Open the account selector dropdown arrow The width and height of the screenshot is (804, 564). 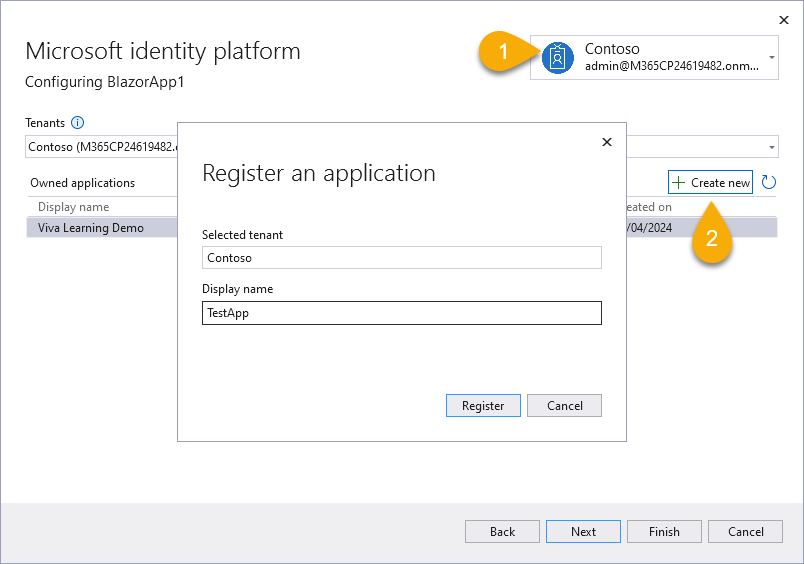coord(772,57)
